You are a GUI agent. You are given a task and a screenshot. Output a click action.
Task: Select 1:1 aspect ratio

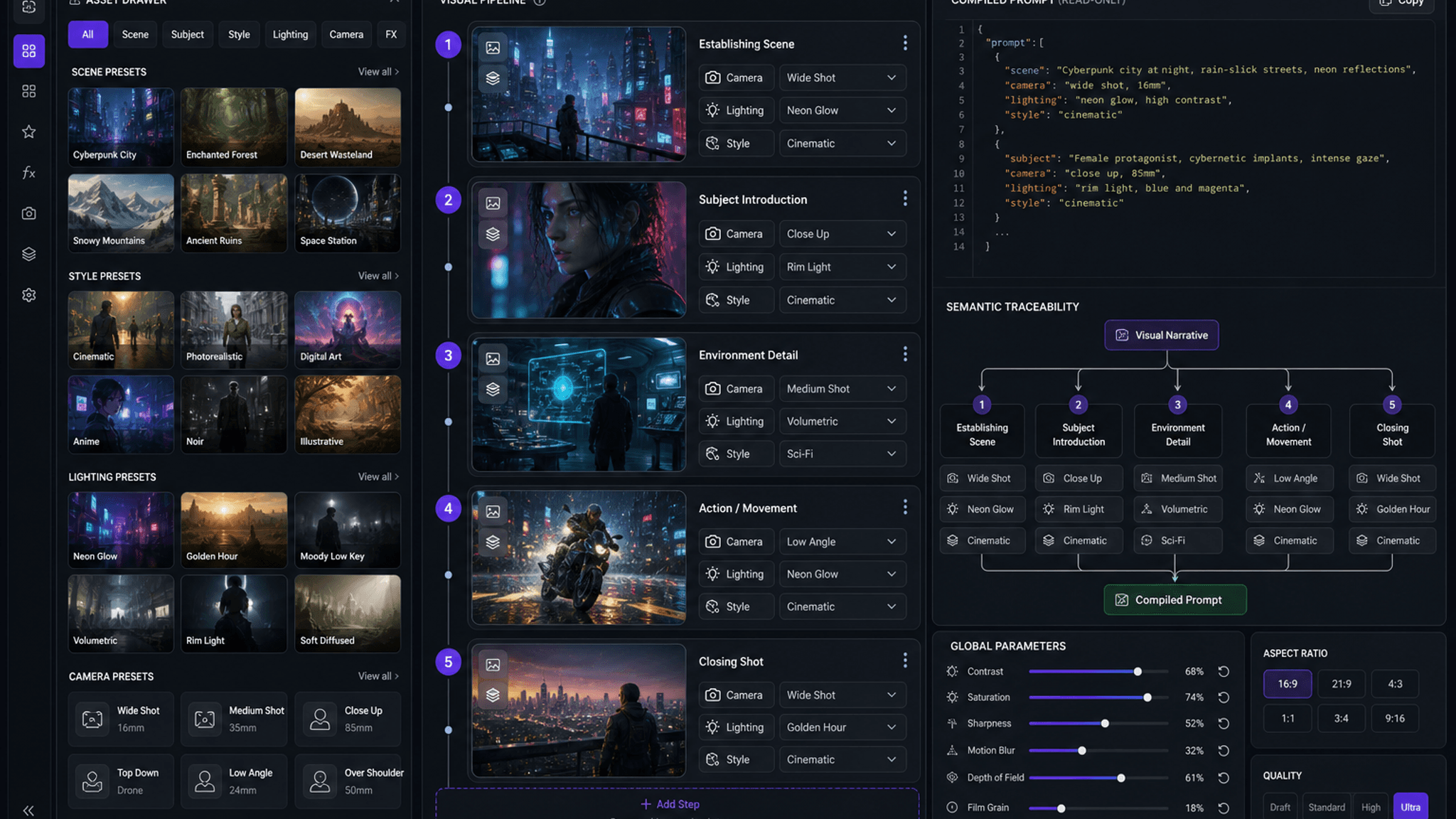(1288, 719)
